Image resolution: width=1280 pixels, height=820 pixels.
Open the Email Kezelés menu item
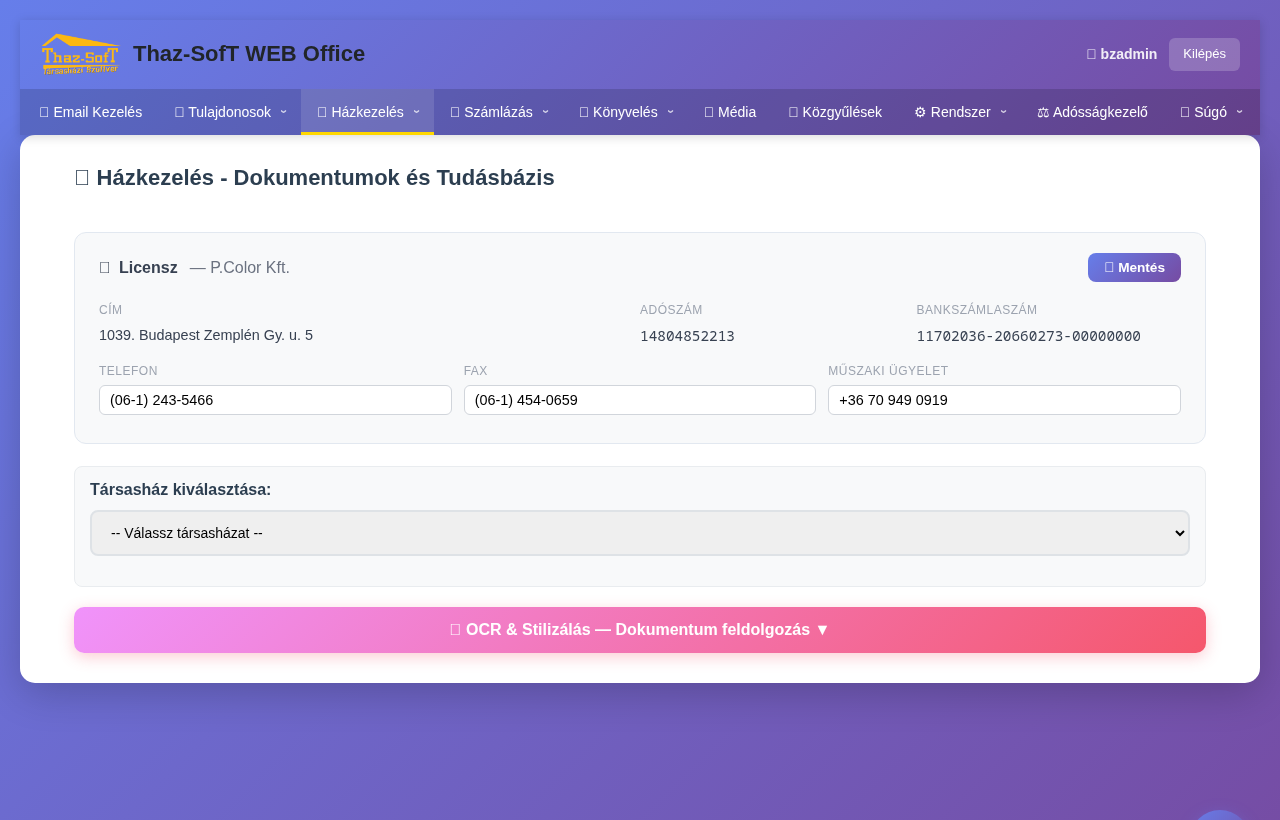click(x=91, y=112)
